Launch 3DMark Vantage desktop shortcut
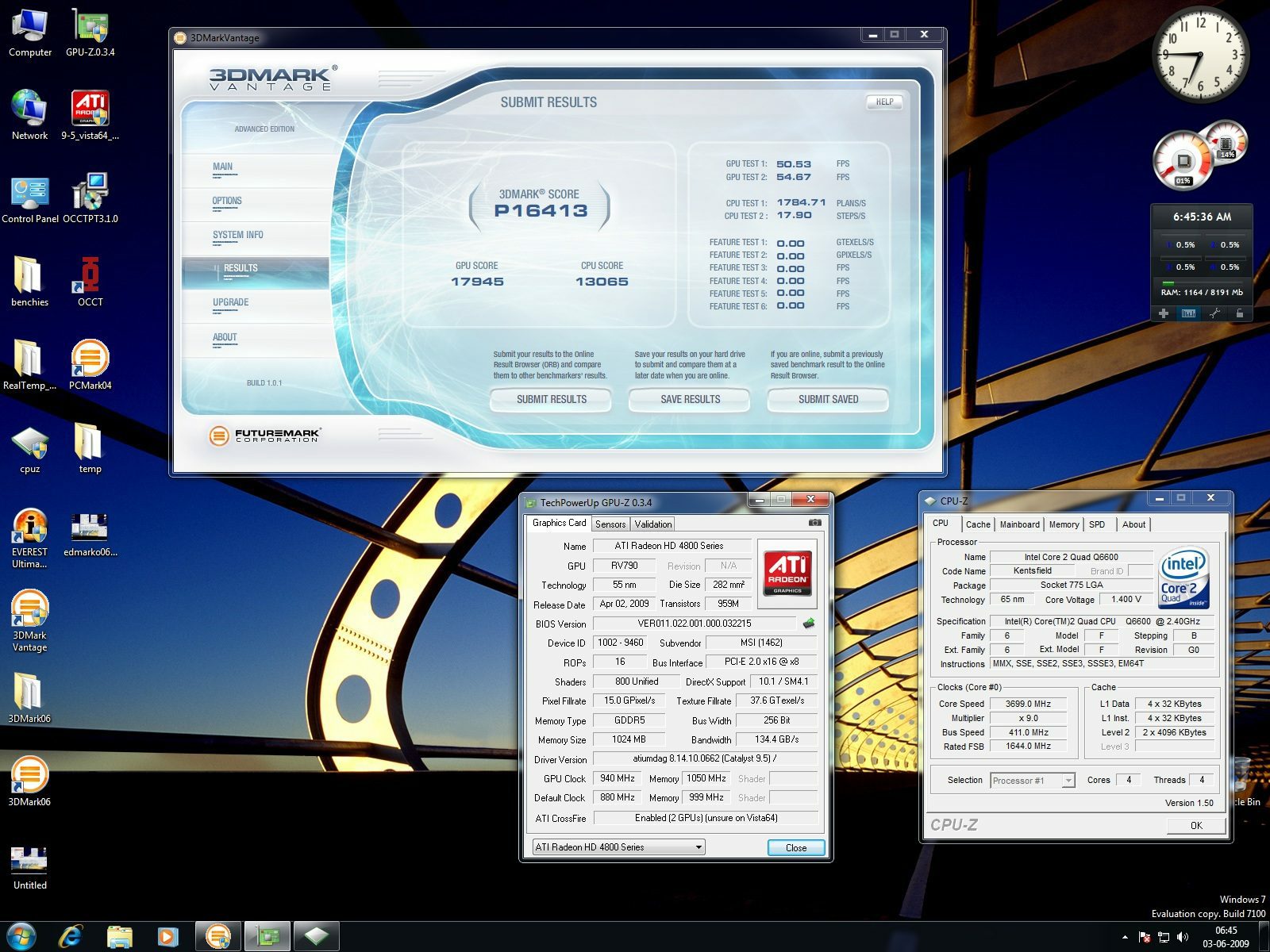 click(30, 621)
